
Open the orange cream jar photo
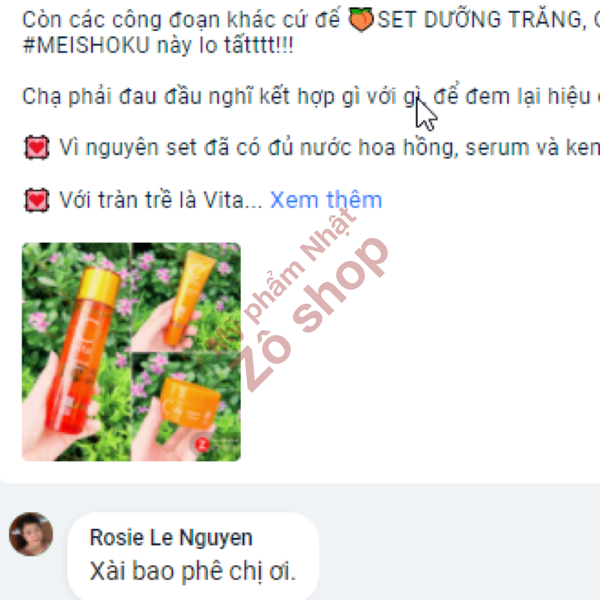186,408
